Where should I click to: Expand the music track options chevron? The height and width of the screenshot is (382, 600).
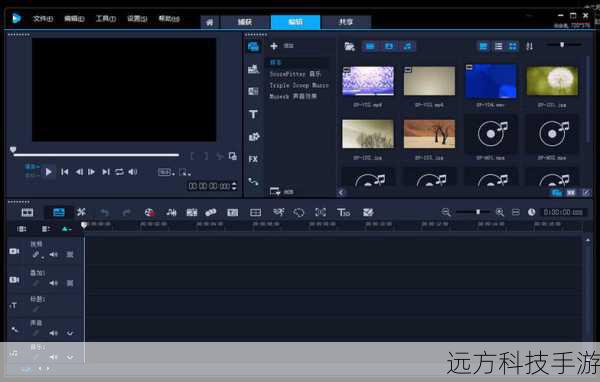coord(70,357)
